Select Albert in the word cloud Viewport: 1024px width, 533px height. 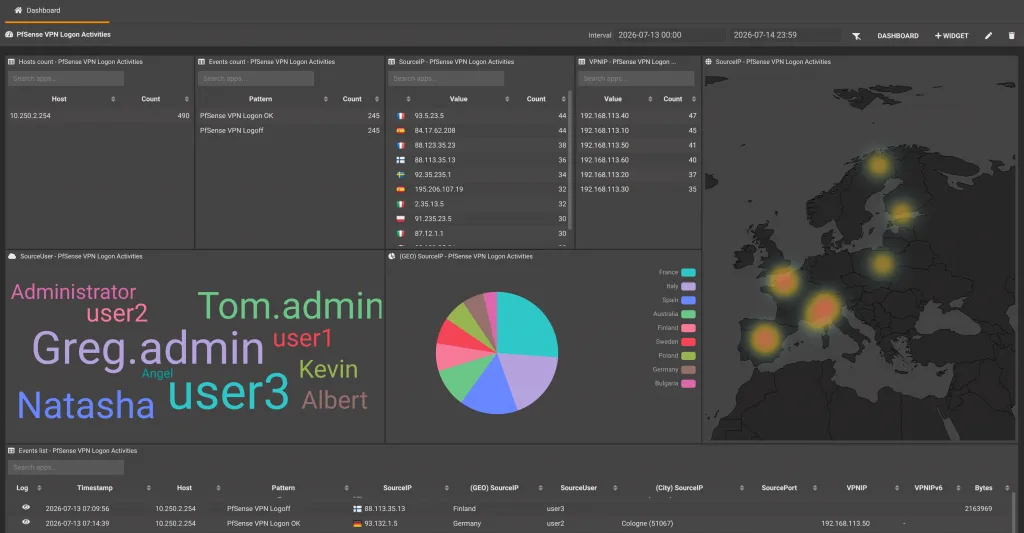tap(334, 400)
